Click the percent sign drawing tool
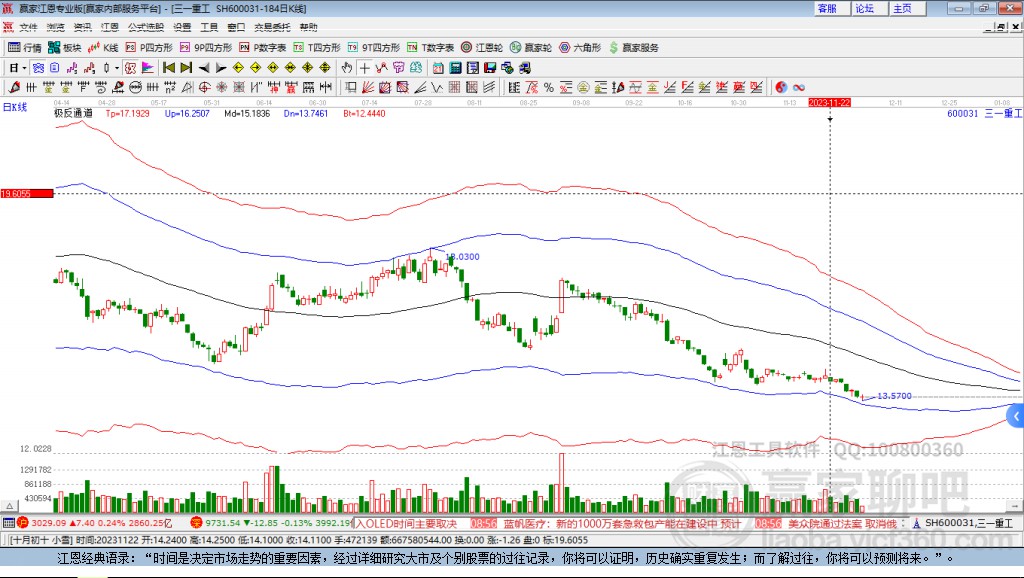 tap(551, 87)
